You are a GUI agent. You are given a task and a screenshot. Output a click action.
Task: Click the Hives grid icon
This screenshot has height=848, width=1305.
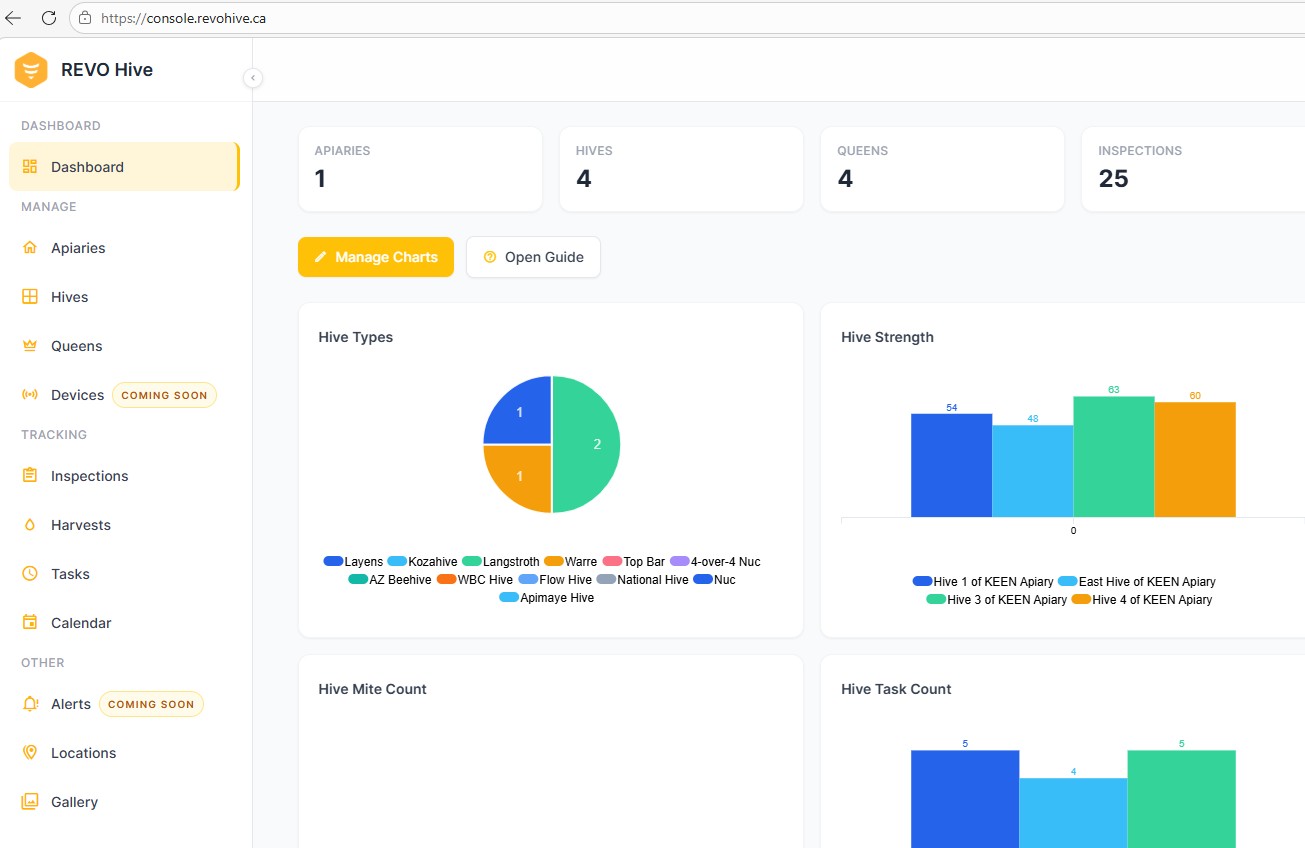(x=30, y=297)
